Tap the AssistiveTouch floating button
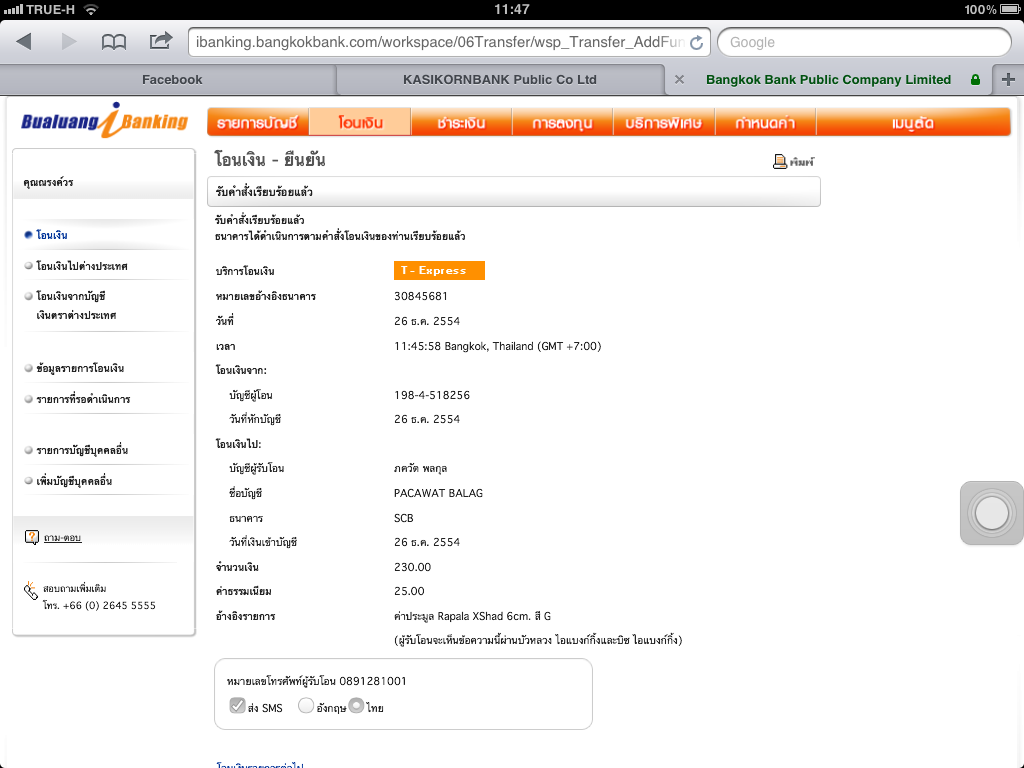Viewport: 1024px width, 768px height. [991, 513]
